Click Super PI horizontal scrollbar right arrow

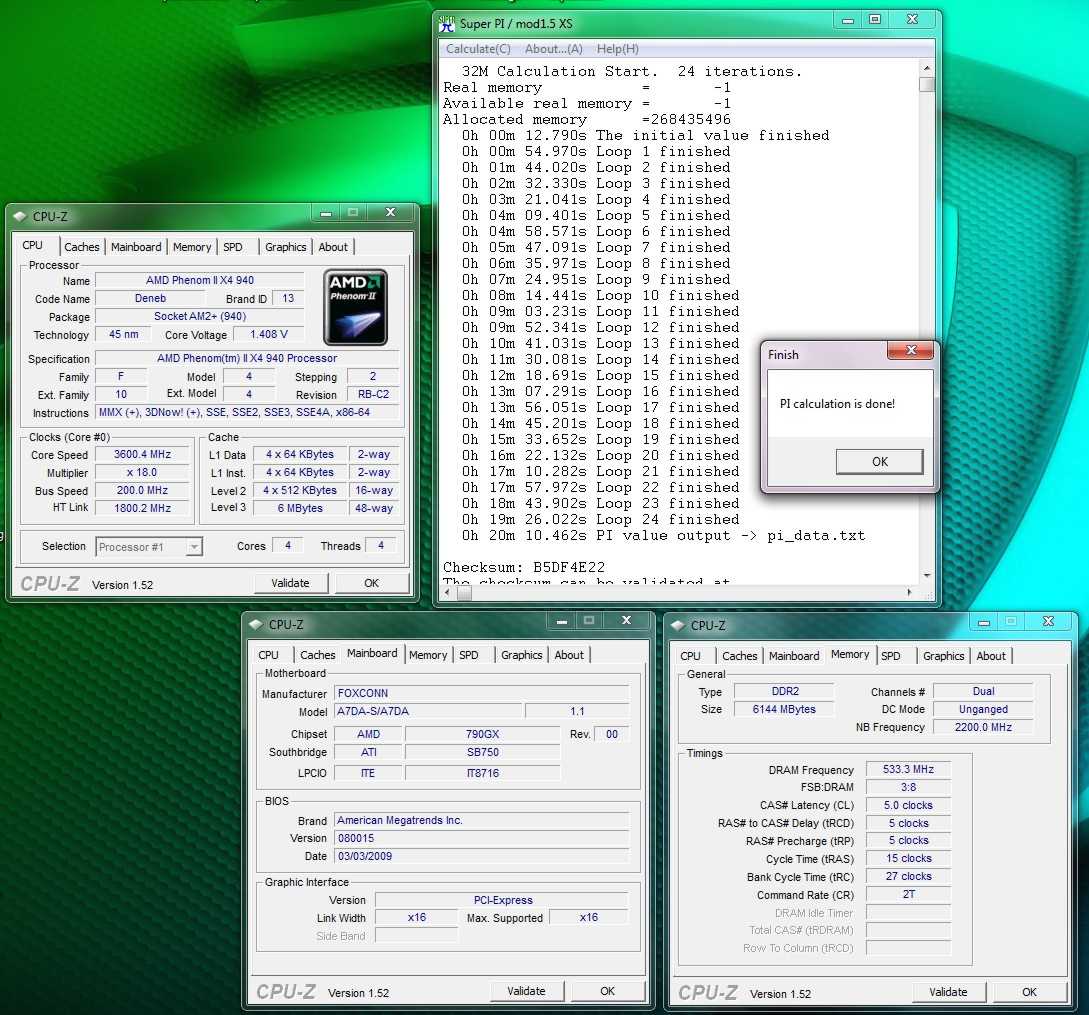pyautogui.click(x=909, y=593)
